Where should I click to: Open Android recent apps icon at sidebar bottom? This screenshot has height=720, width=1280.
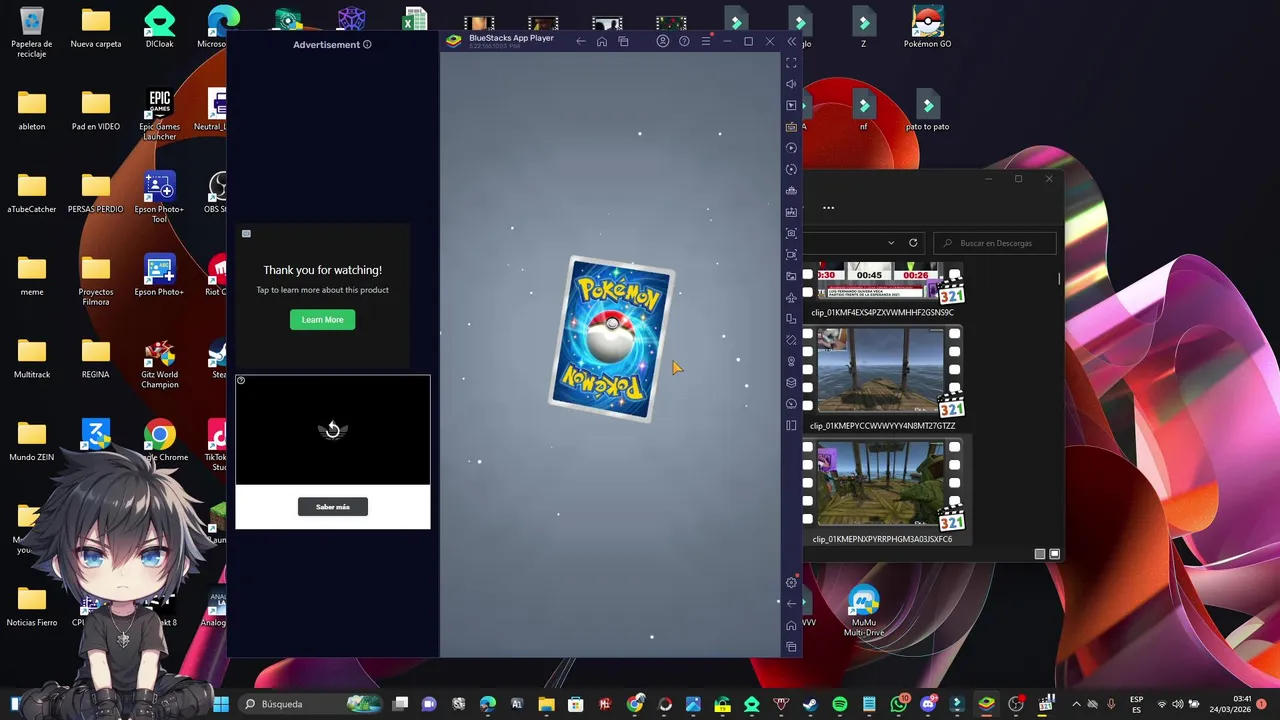(791, 647)
